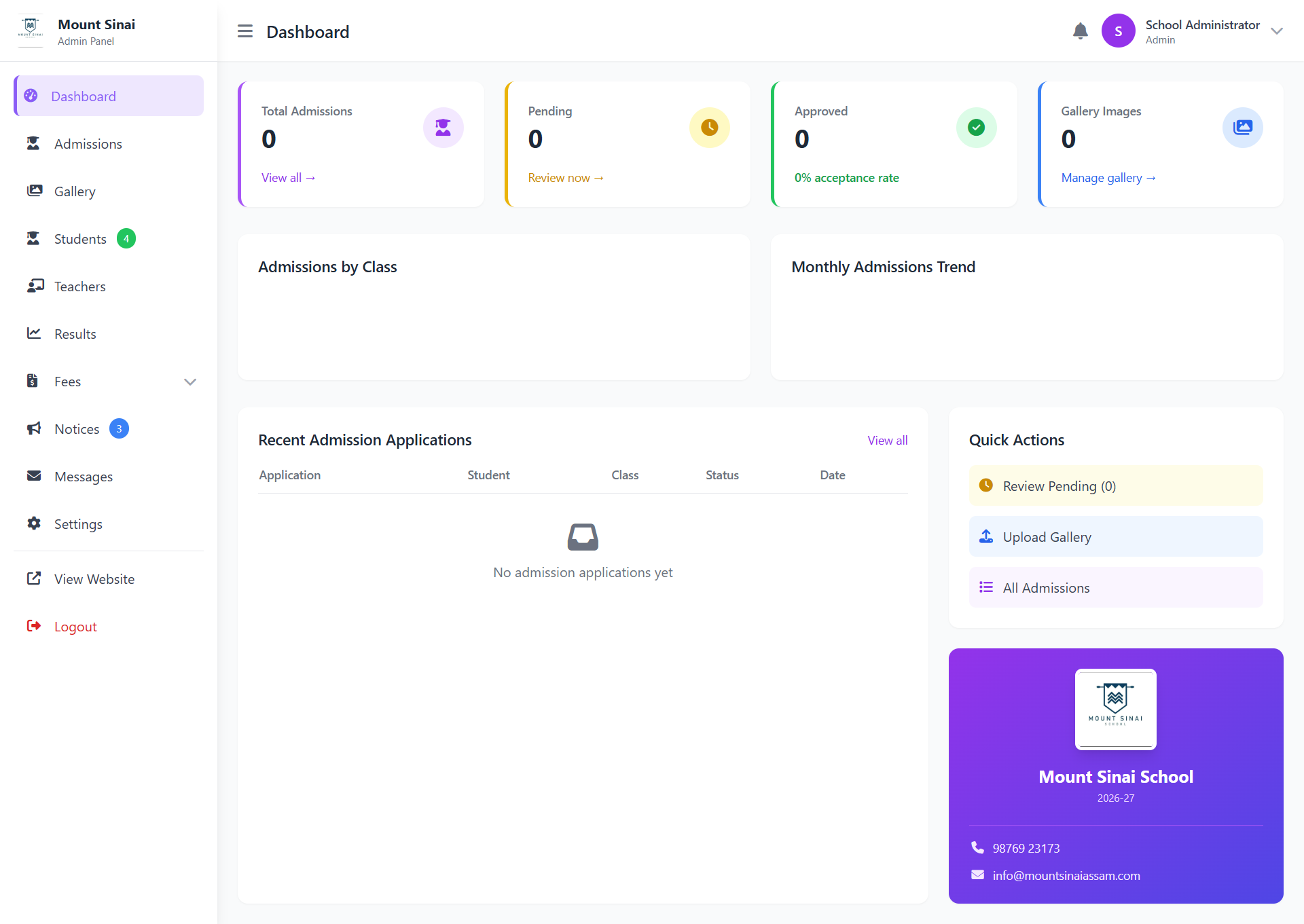Click the green checkmark icon in Approved card
This screenshot has height=924, width=1304.
point(976,128)
